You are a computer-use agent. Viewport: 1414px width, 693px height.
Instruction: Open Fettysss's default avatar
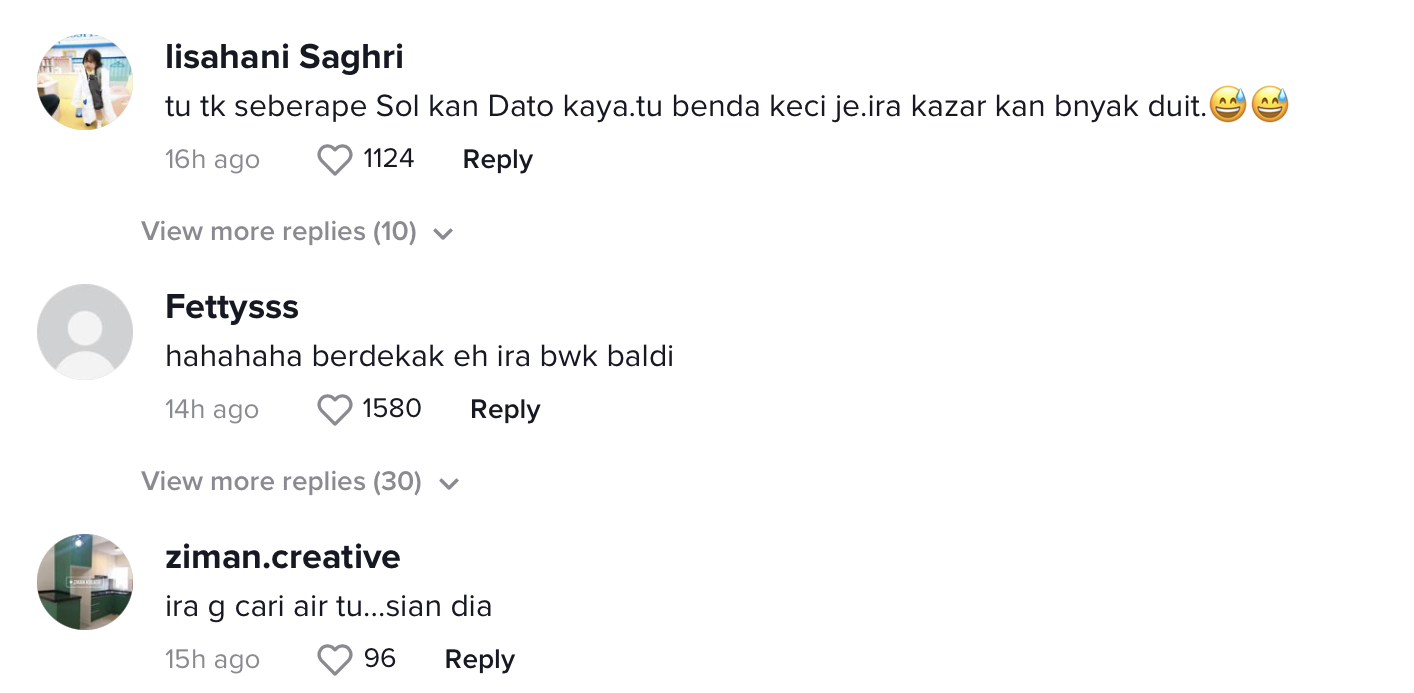pyautogui.click(x=85, y=332)
